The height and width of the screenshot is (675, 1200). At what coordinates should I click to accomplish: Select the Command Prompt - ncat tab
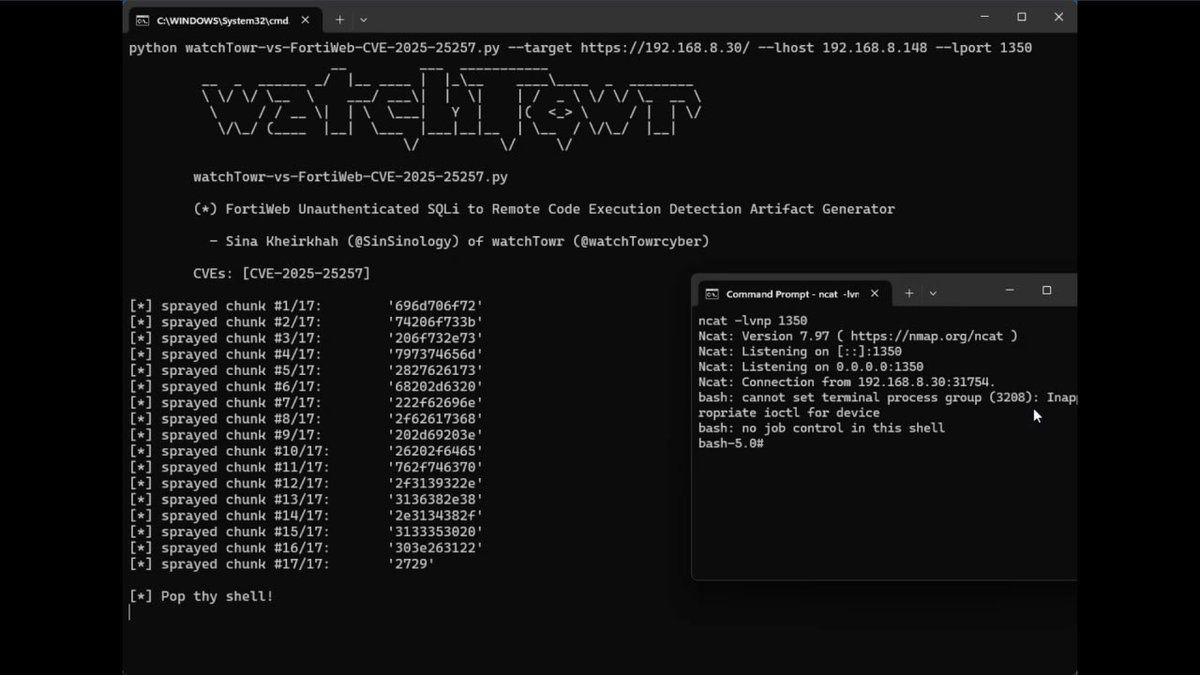(x=791, y=293)
